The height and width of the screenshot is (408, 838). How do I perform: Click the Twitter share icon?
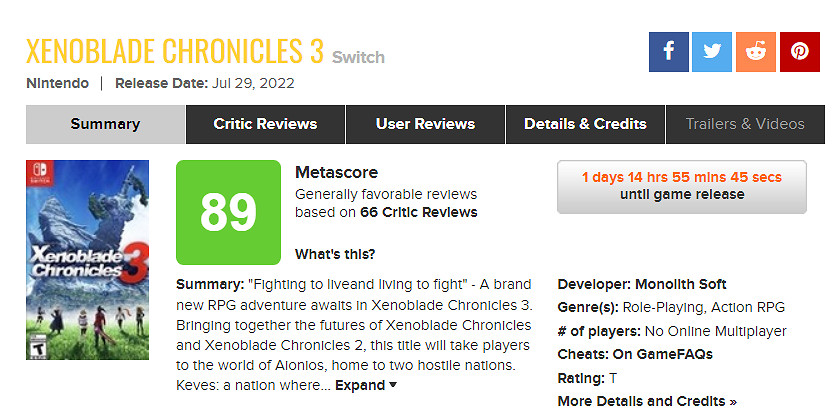point(712,51)
